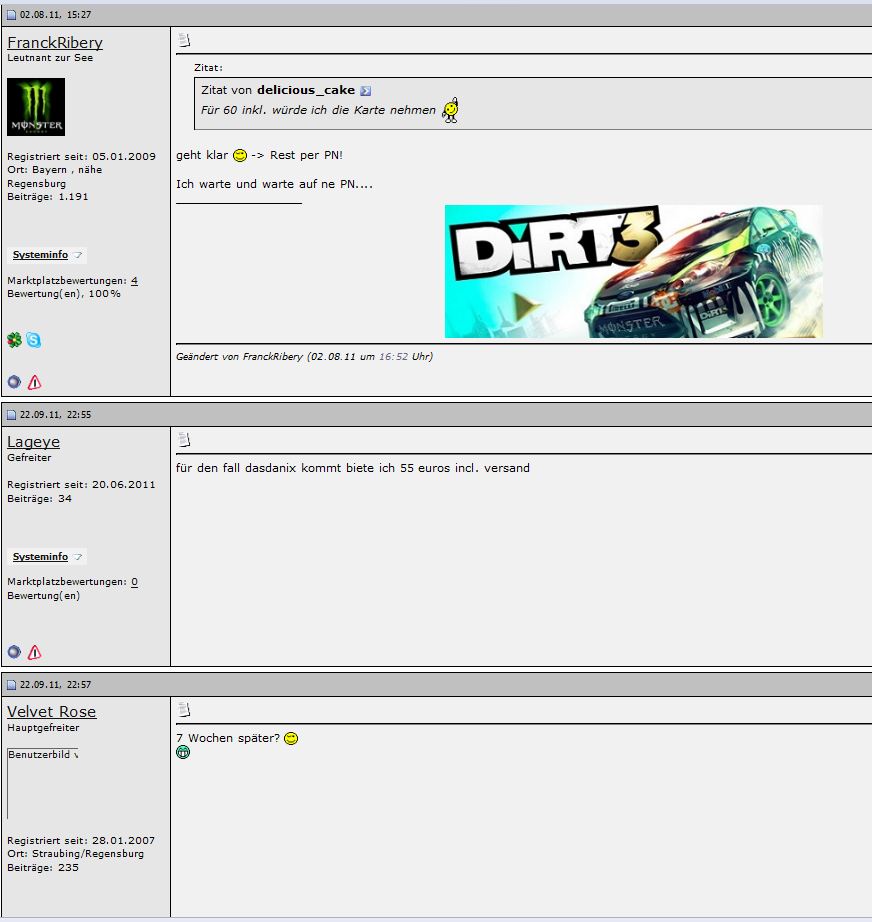Click the quote author name 'delicious_cake'
This screenshot has height=922, width=872.
(306, 90)
